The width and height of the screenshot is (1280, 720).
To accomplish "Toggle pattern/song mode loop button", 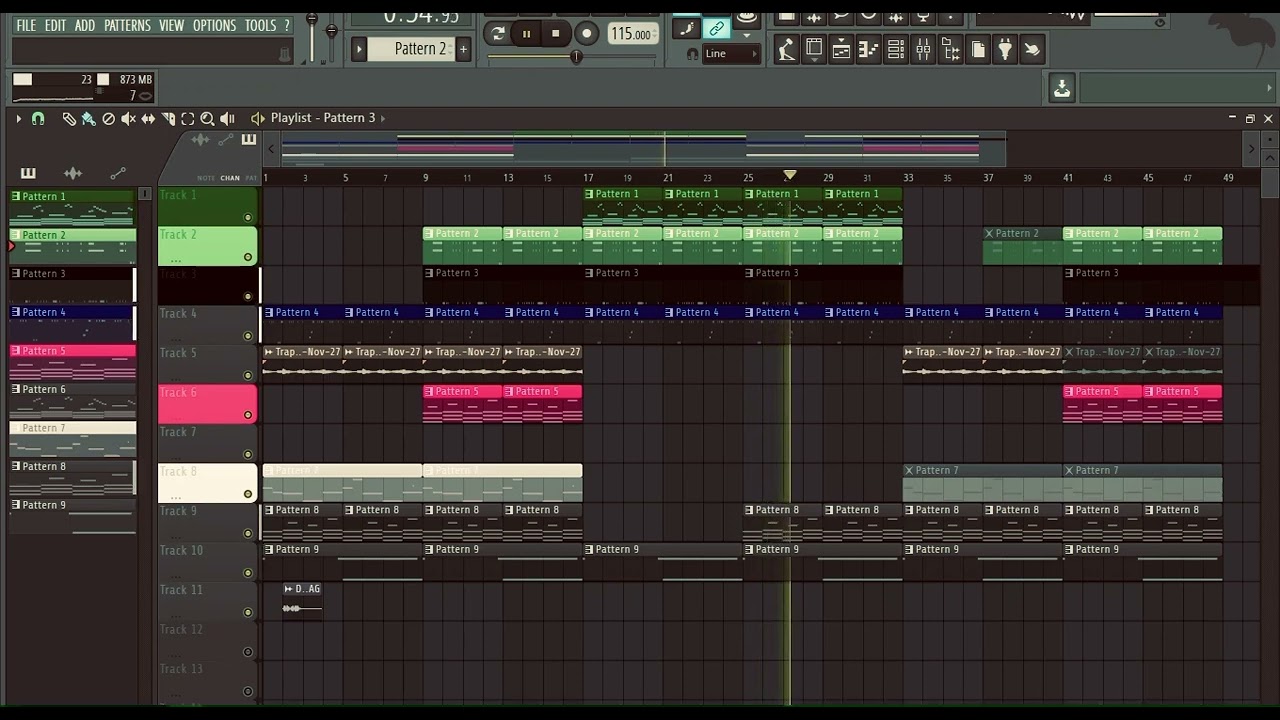I will (497, 33).
